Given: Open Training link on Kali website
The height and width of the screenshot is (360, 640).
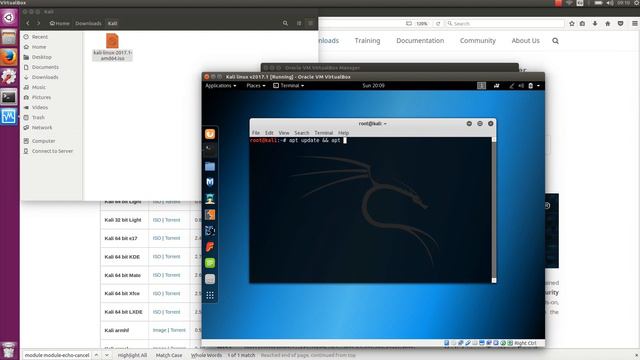Looking at the screenshot, I should pyautogui.click(x=367, y=40).
